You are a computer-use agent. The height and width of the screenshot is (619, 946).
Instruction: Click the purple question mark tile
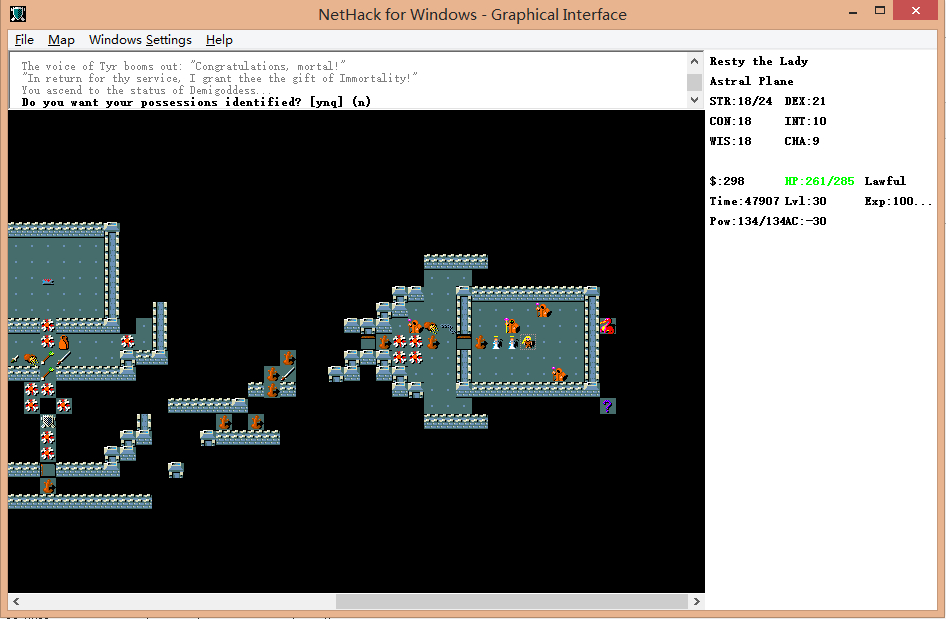607,406
